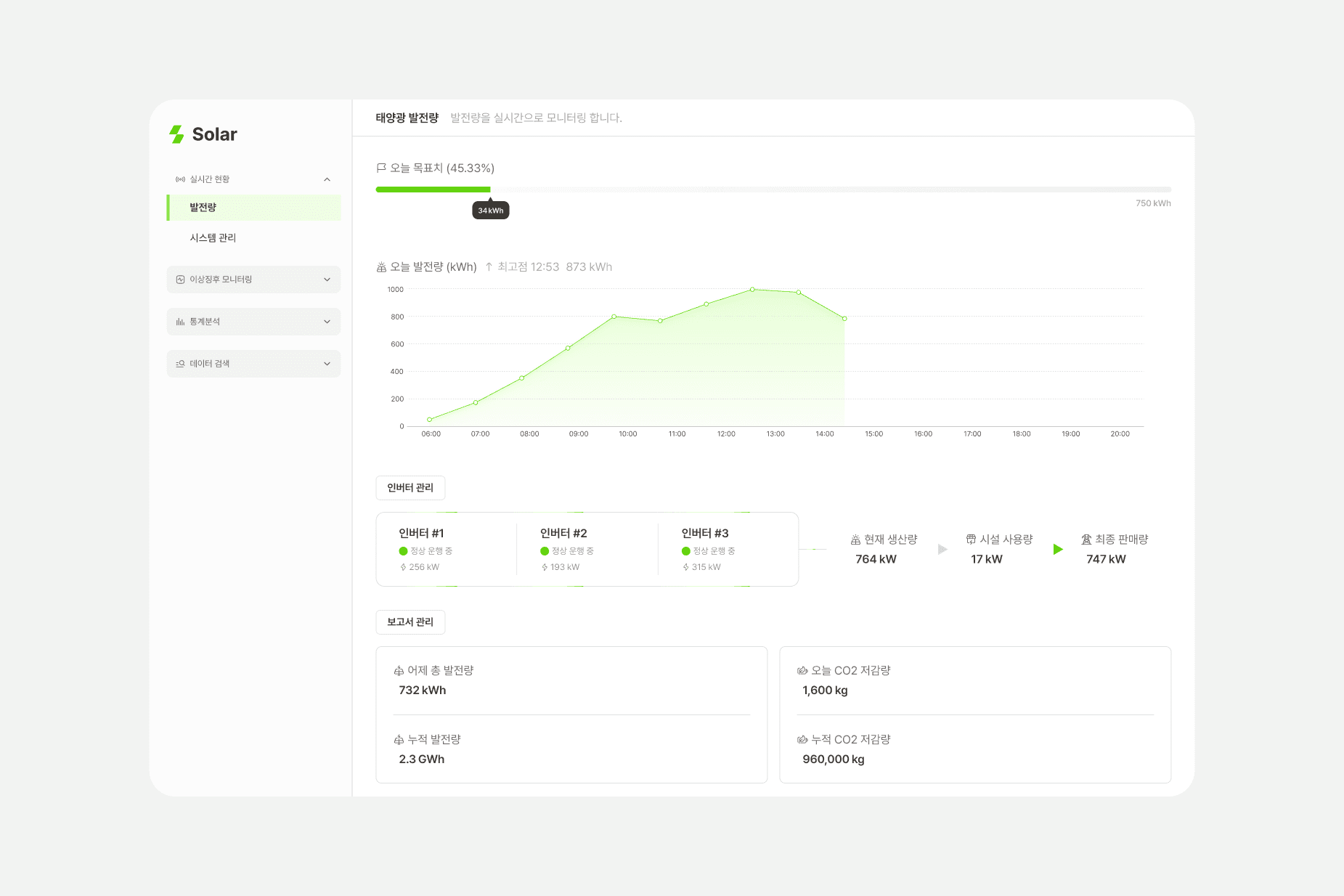This screenshot has width=1344, height=896.
Task: Click the 인버터 관리 button
Action: (x=410, y=488)
